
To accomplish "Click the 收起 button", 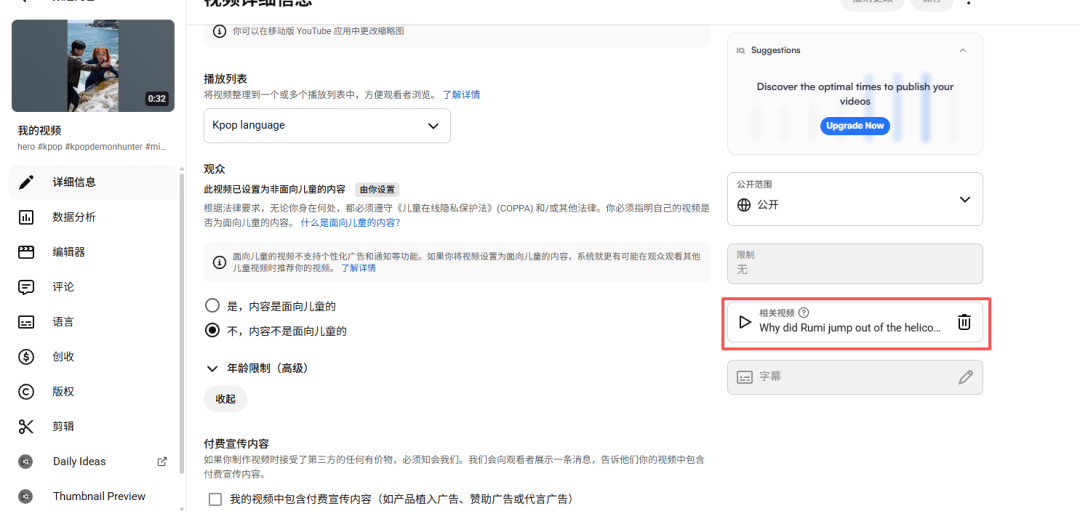I will tap(225, 399).
